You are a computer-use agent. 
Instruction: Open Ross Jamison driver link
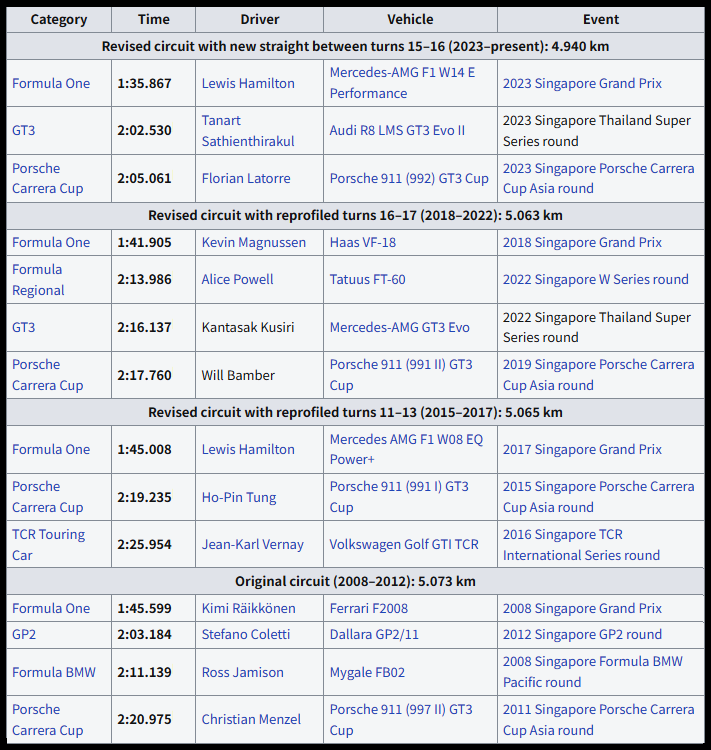coord(243,672)
